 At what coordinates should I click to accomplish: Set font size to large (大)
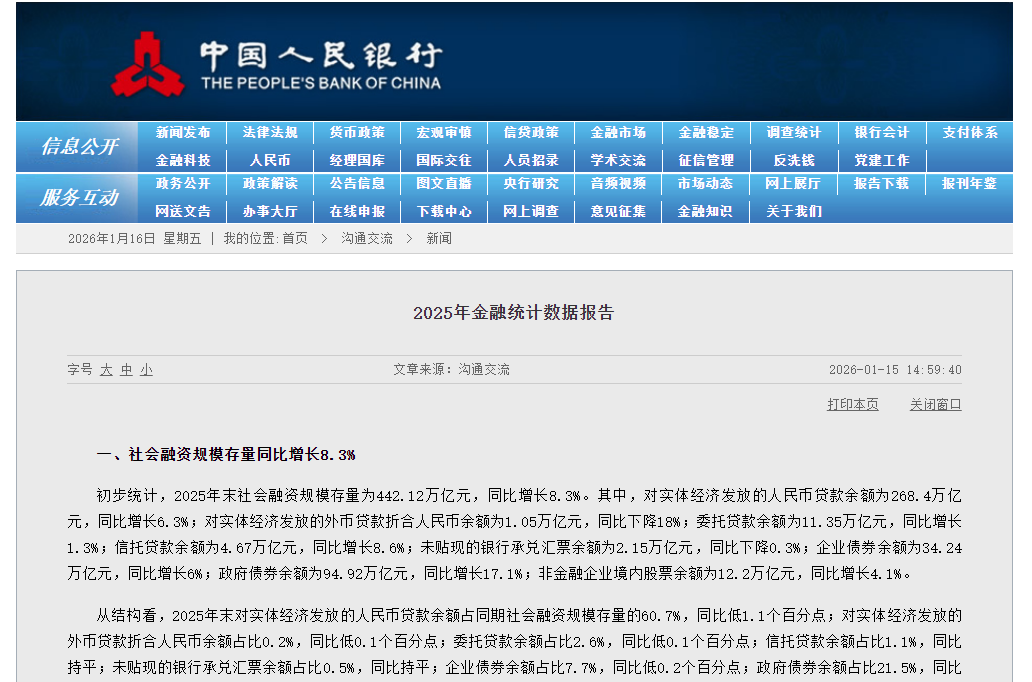[106, 370]
